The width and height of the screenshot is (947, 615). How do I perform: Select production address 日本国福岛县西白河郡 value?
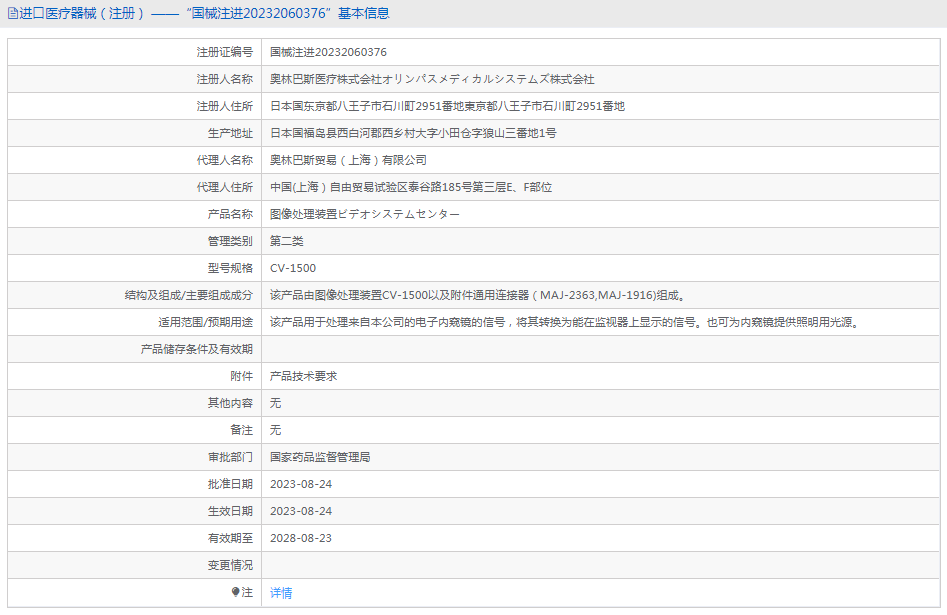pyautogui.click(x=413, y=134)
